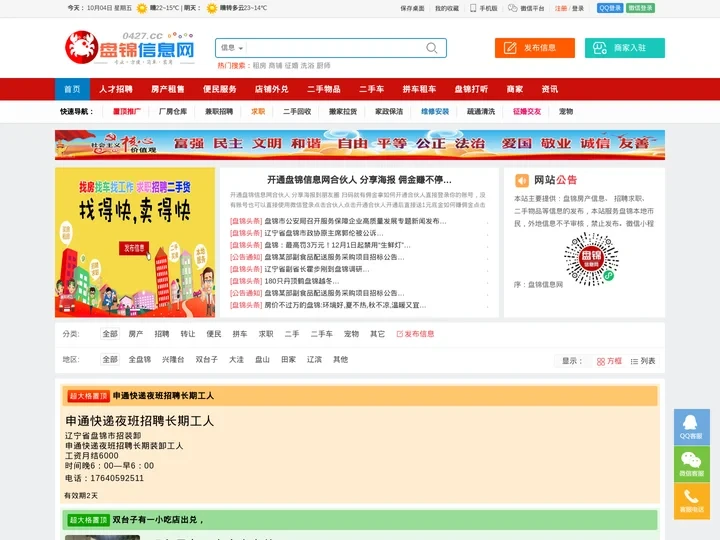
Task: Filter category by 宠物
Action: 351,334
